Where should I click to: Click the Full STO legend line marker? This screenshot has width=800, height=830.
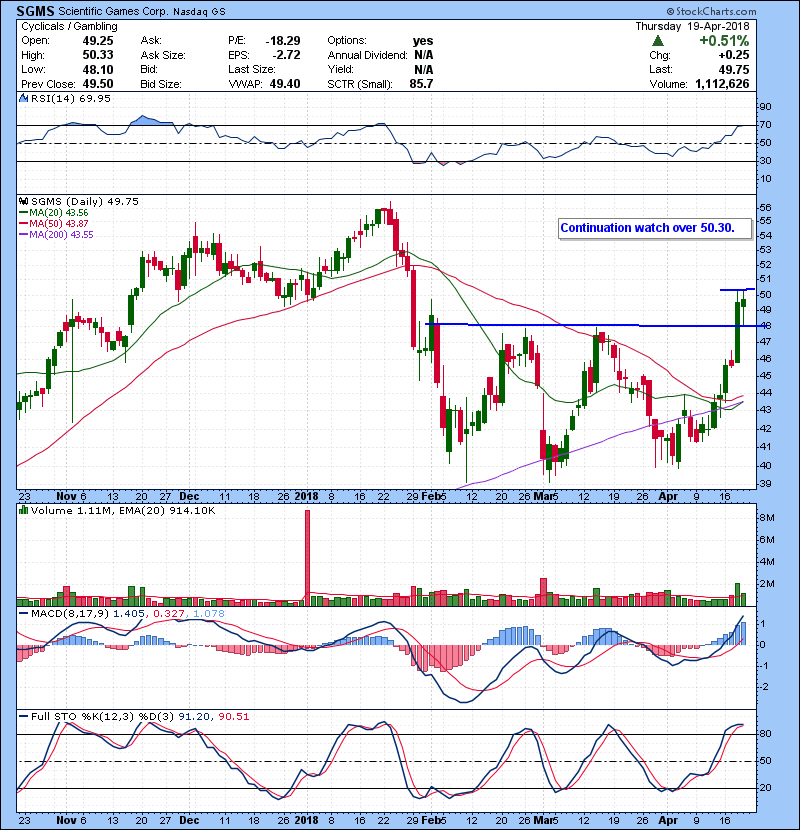pyautogui.click(x=24, y=716)
